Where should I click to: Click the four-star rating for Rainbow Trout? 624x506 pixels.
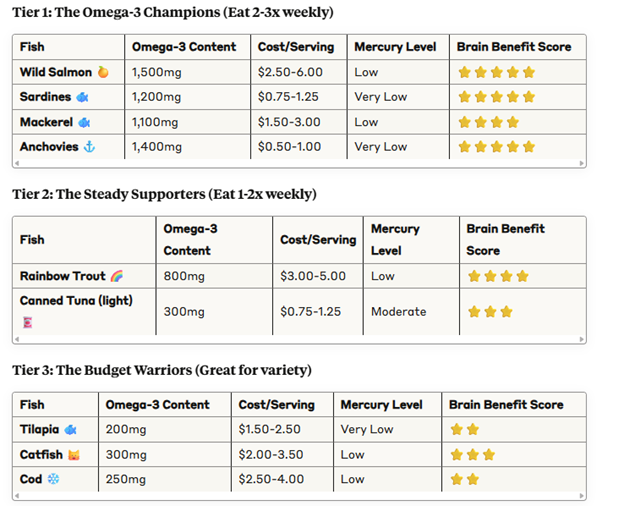tap(497, 276)
